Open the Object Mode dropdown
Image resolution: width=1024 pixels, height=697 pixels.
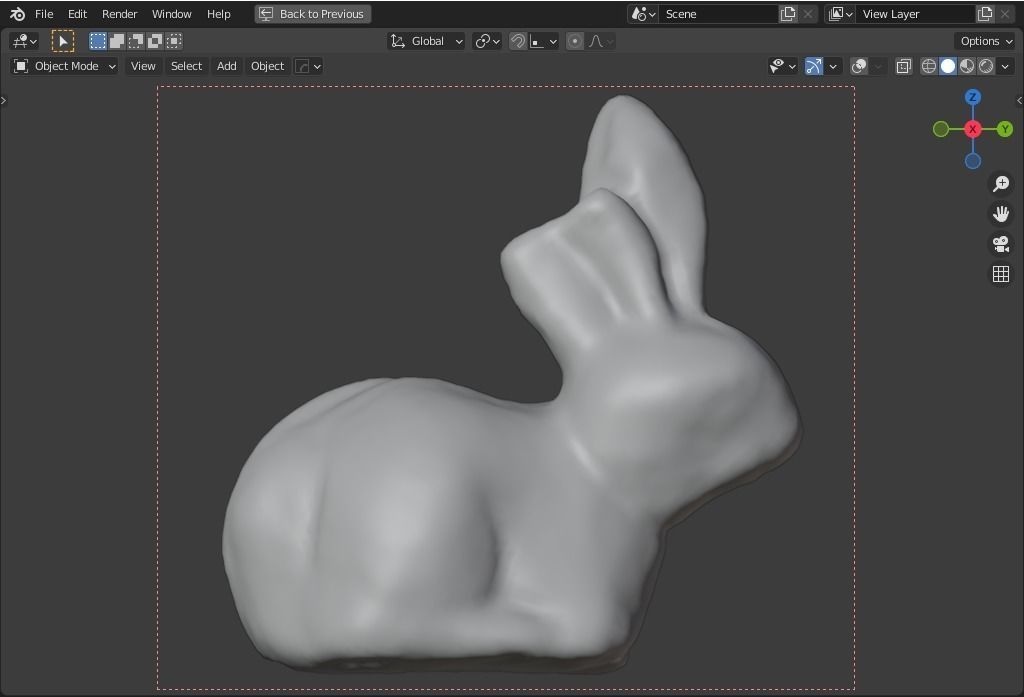point(65,66)
